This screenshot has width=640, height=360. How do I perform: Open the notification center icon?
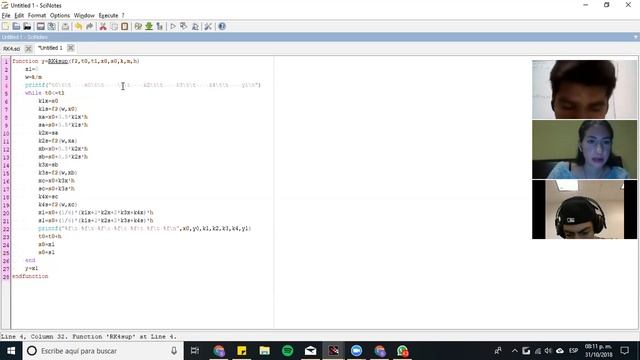click(x=624, y=351)
